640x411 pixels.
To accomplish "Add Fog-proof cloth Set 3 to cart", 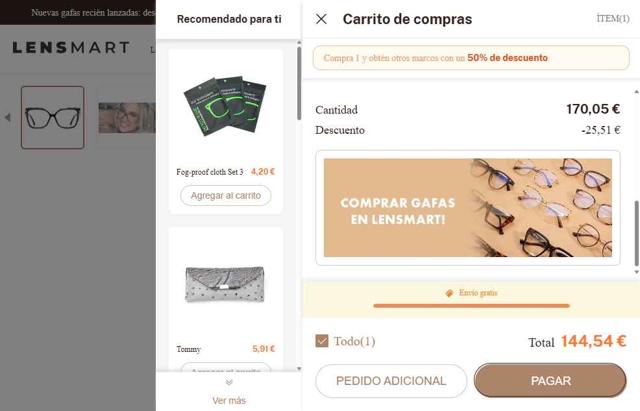I will coord(226,196).
